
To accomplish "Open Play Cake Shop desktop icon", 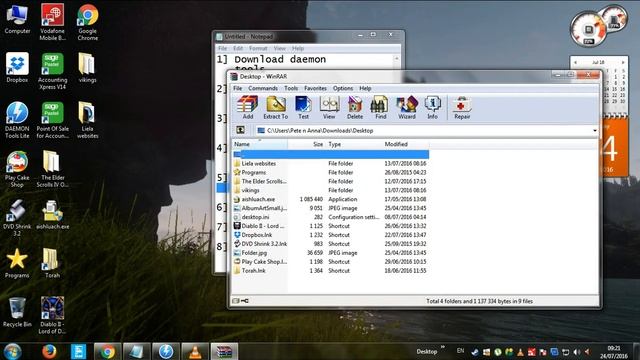I will 17,169.
